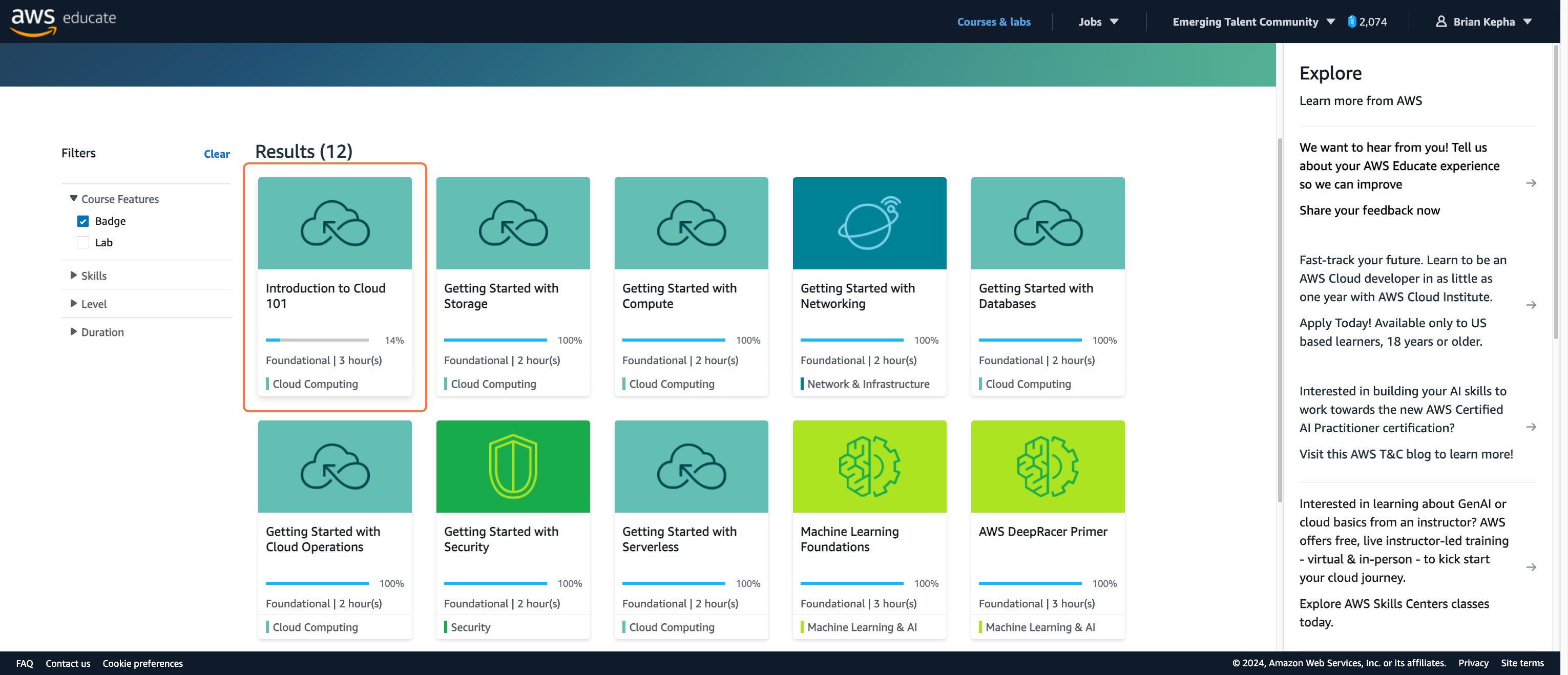The height and width of the screenshot is (675, 1568).
Task: Click the 14% progress bar on Cloud 101
Action: (317, 340)
